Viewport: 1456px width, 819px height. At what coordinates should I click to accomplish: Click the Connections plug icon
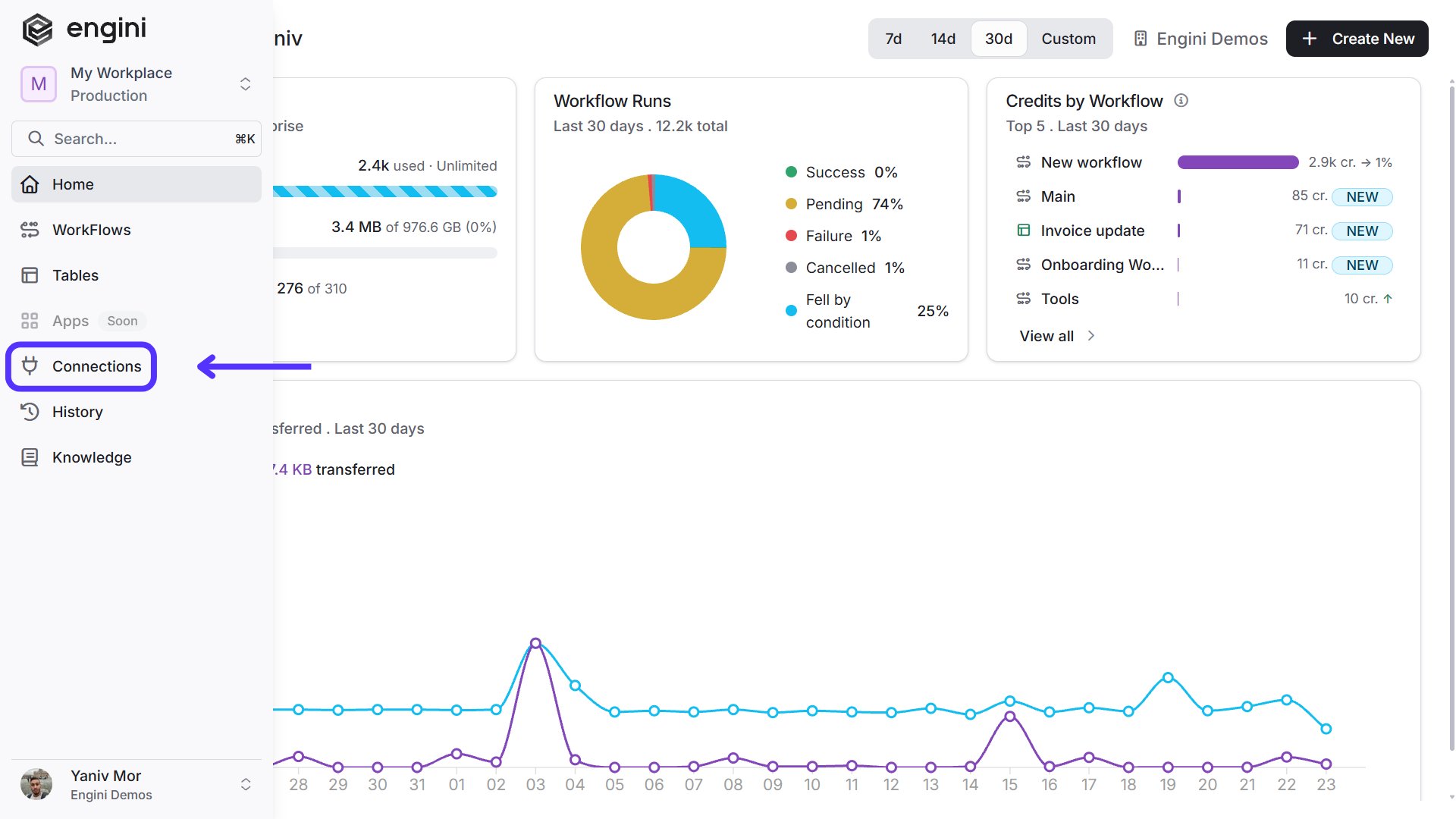30,366
